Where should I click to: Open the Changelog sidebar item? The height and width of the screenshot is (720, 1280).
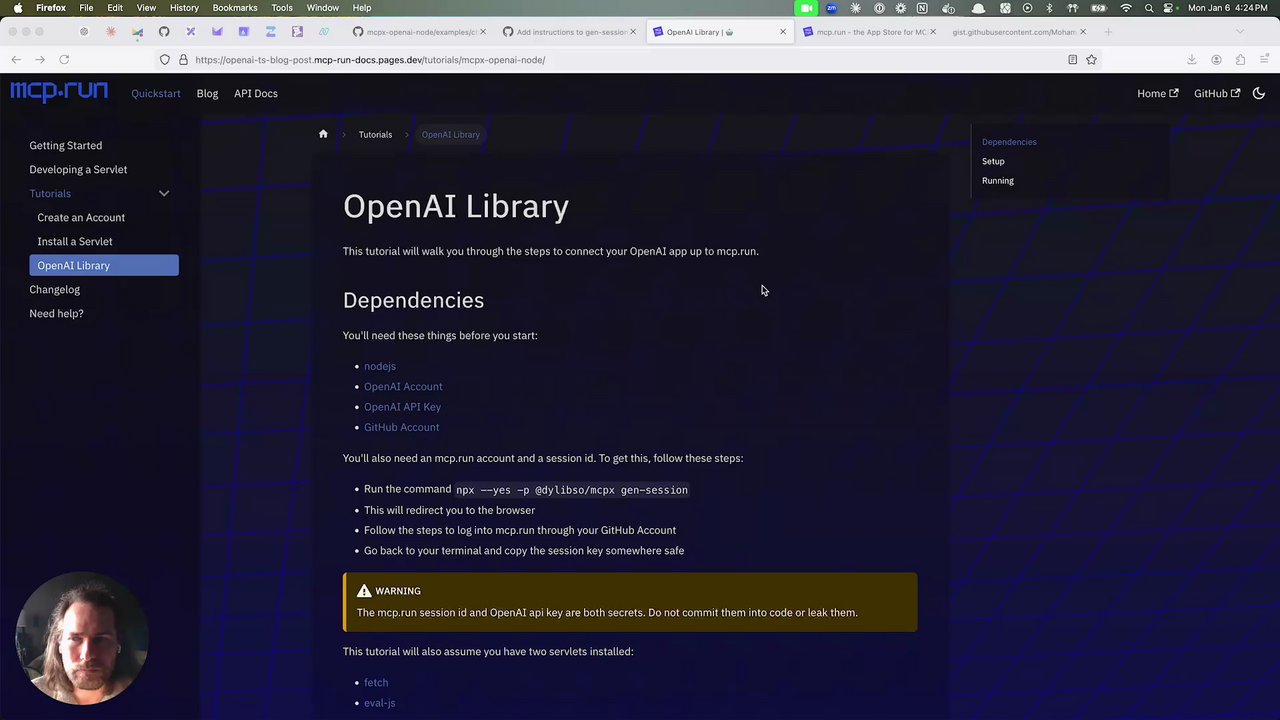click(x=55, y=289)
